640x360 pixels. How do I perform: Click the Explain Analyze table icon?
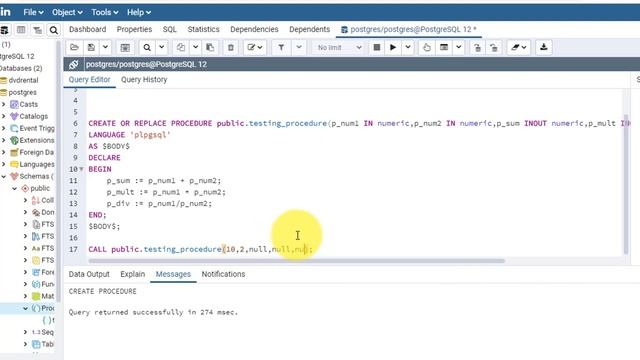pyautogui.click(x=444, y=47)
